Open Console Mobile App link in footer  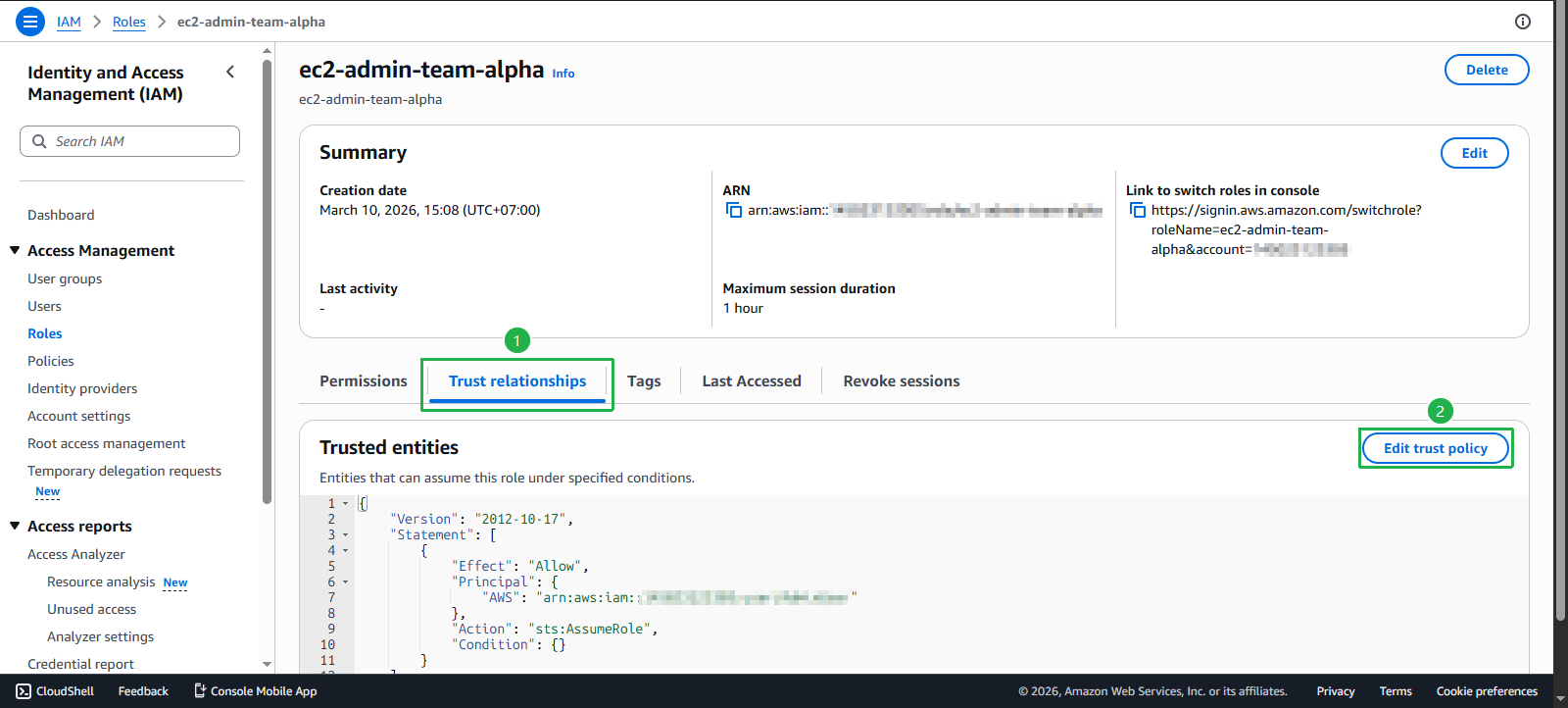coord(255,691)
